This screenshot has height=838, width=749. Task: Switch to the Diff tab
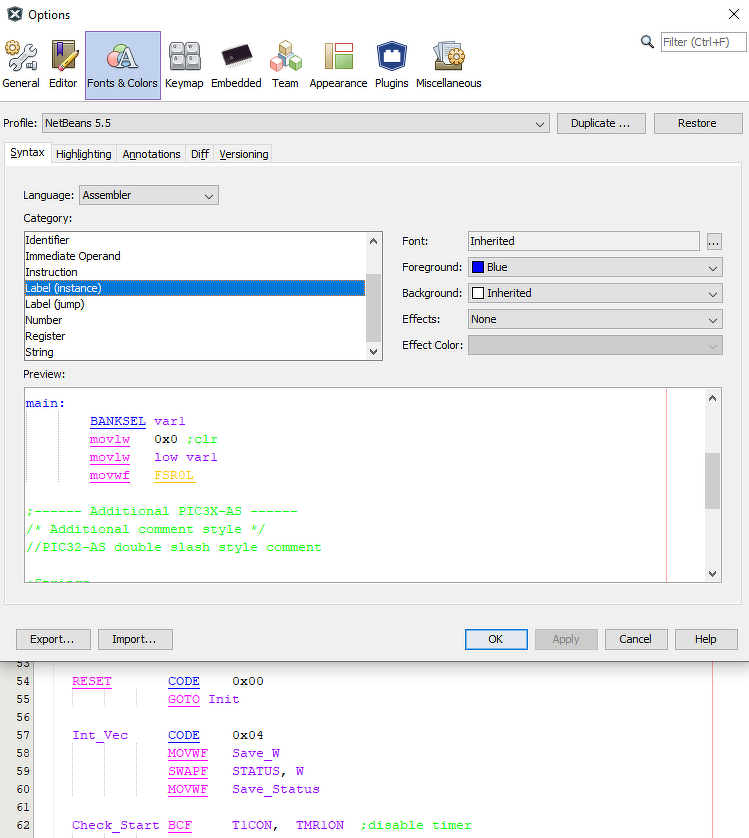[x=200, y=154]
